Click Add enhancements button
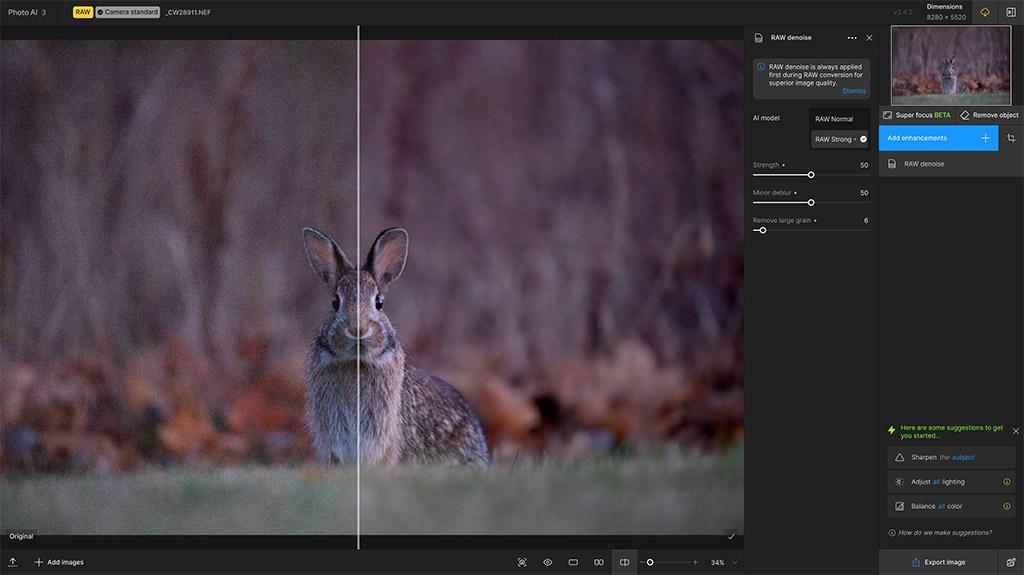The width and height of the screenshot is (1024, 575). pyautogui.click(x=938, y=138)
